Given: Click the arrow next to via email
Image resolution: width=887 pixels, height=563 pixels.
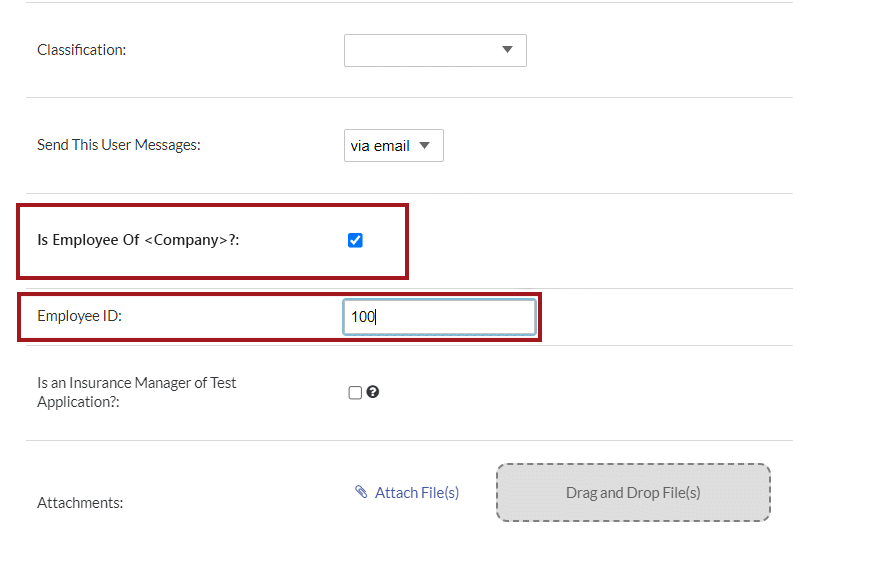Looking at the screenshot, I should click(425, 146).
